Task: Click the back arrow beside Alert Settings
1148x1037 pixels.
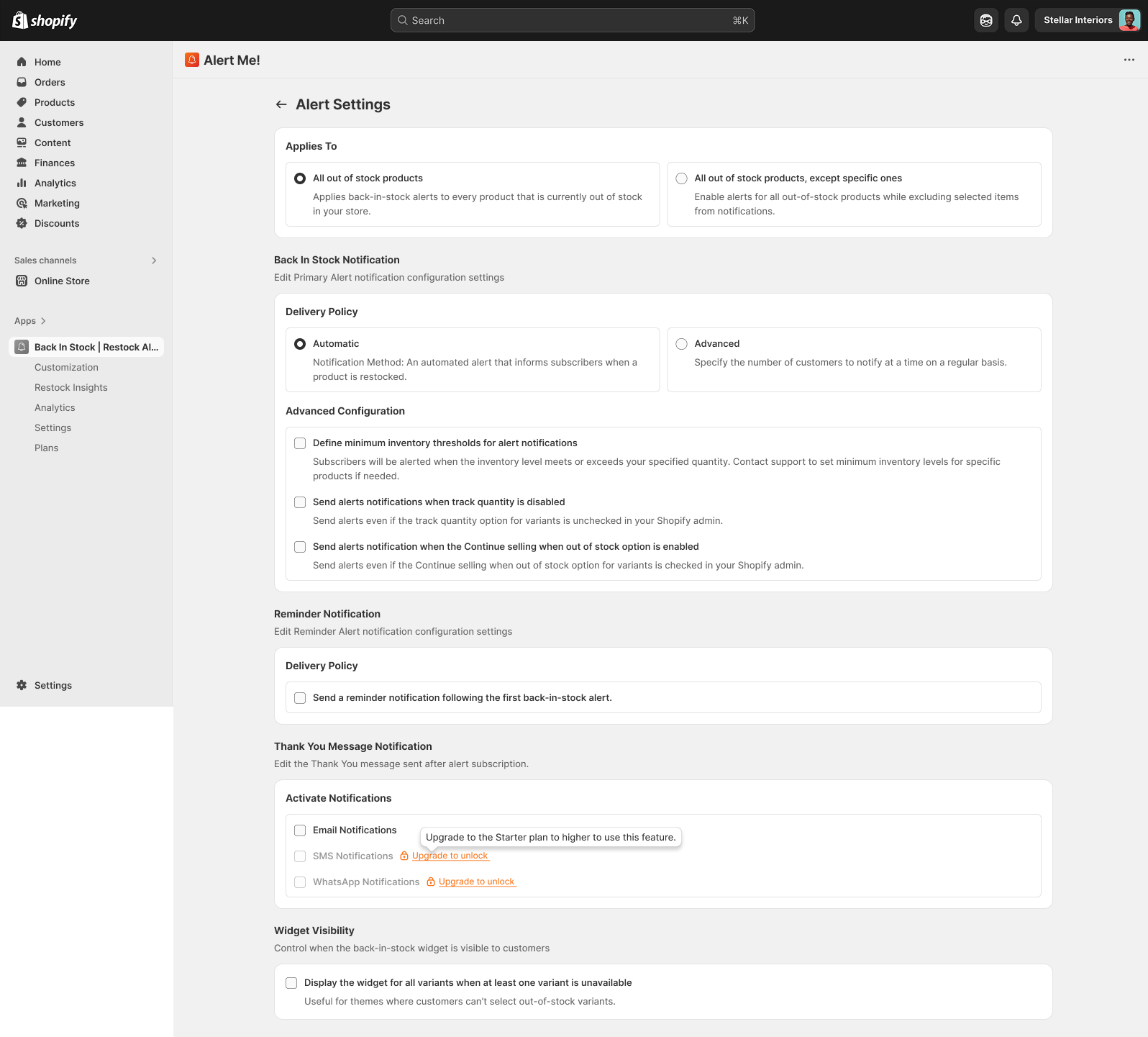Action: pyautogui.click(x=281, y=104)
